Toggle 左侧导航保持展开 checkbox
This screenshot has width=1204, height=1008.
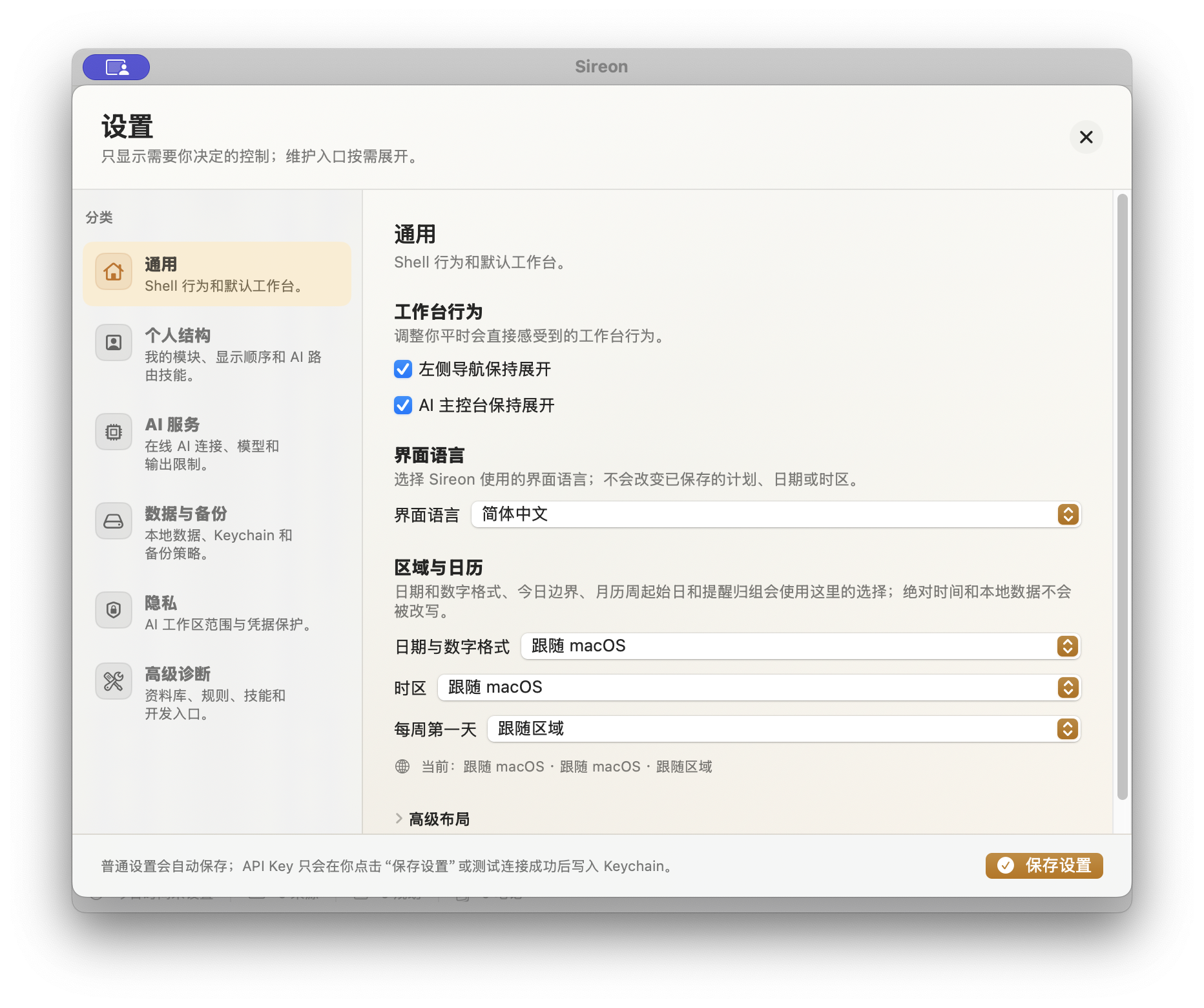point(403,369)
